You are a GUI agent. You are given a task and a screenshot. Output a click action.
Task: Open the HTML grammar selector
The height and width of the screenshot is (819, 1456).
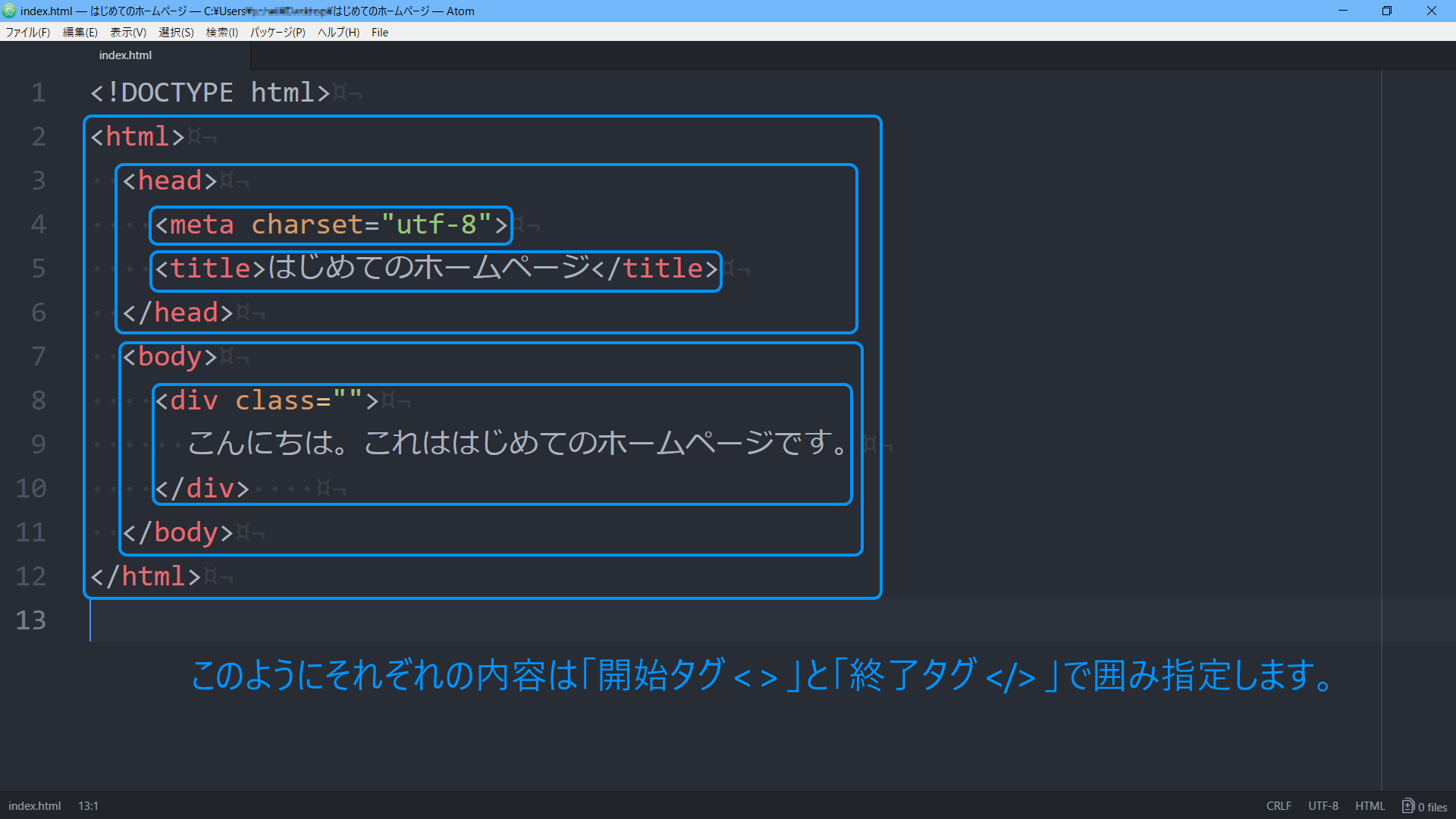pos(1370,806)
